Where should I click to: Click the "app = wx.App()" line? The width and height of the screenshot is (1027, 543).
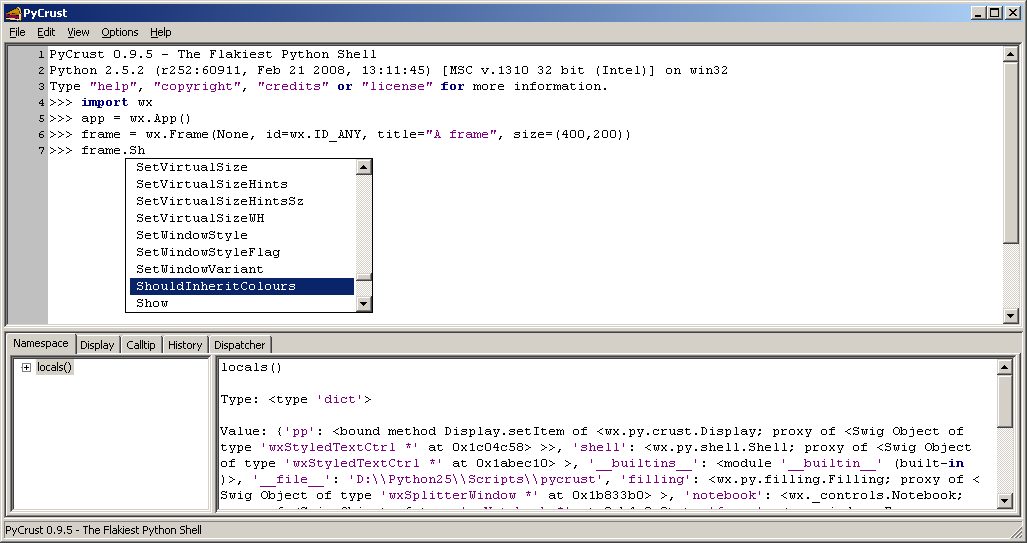(136, 119)
